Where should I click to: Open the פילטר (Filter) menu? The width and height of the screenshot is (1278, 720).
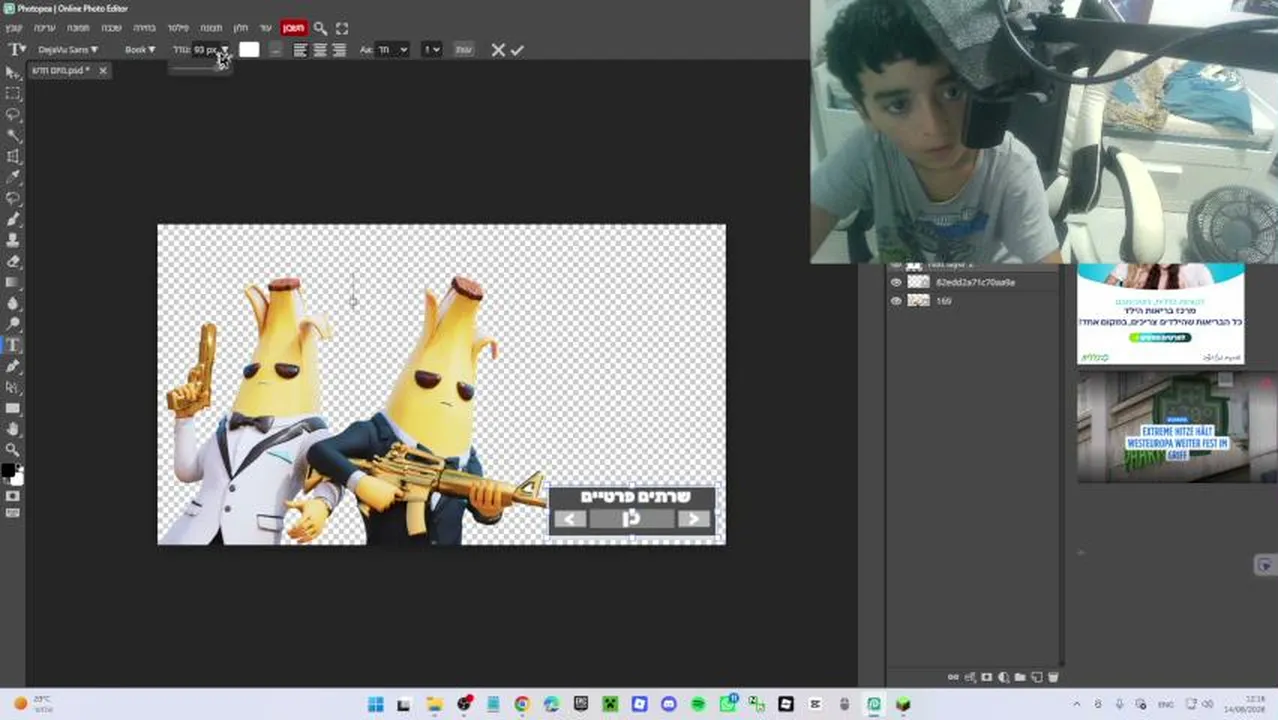pyautogui.click(x=178, y=28)
